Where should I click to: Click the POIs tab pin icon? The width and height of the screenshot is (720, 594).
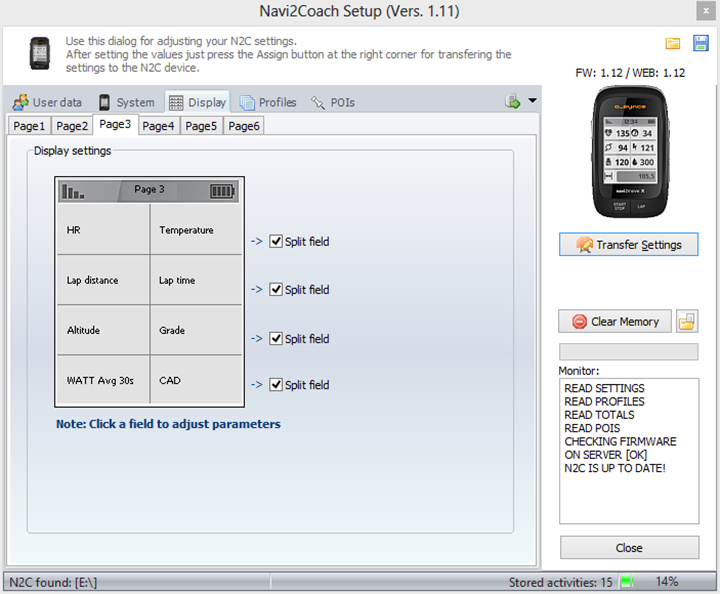(x=318, y=102)
